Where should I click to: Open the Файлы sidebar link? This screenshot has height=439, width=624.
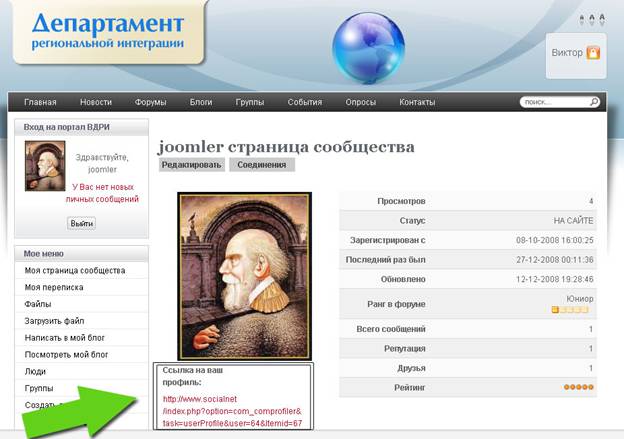[x=38, y=304]
